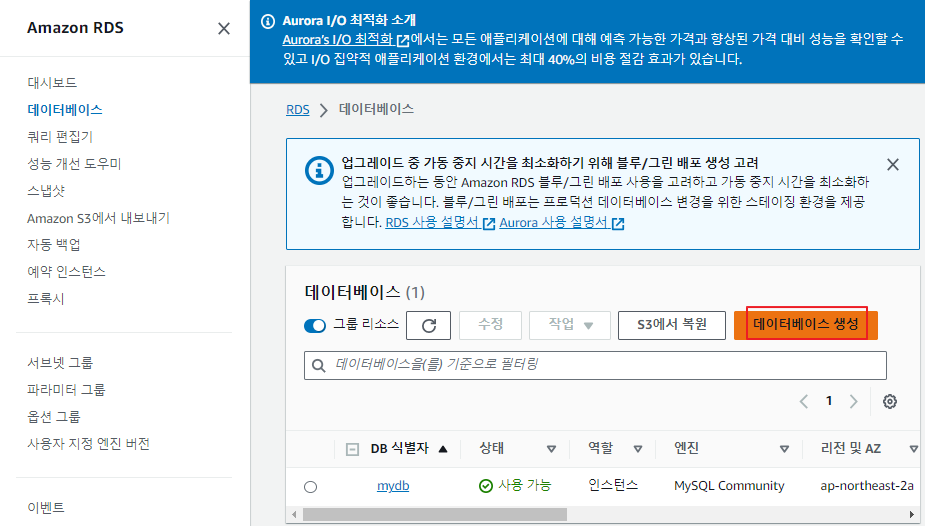Screen dimensions: 925x526
Task: Open the mydb database link
Action: coord(393,486)
